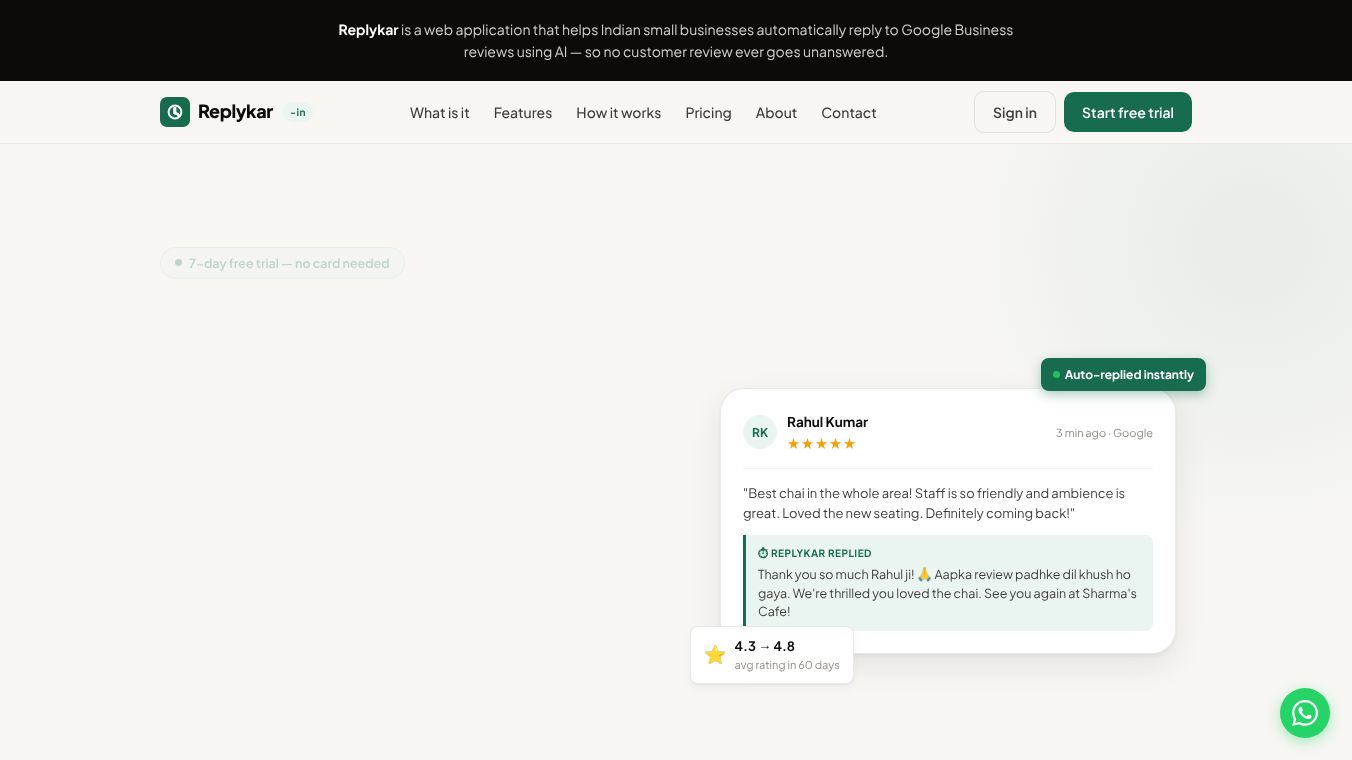Click the RK avatar circle

[760, 432]
